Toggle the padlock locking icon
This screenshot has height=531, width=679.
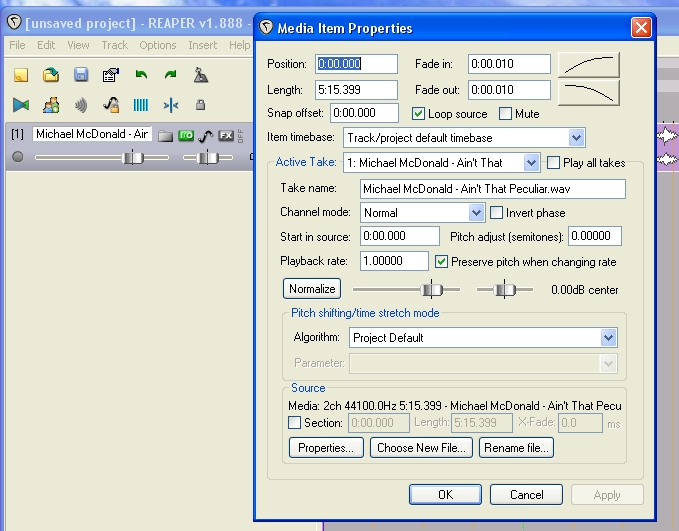coord(200,104)
